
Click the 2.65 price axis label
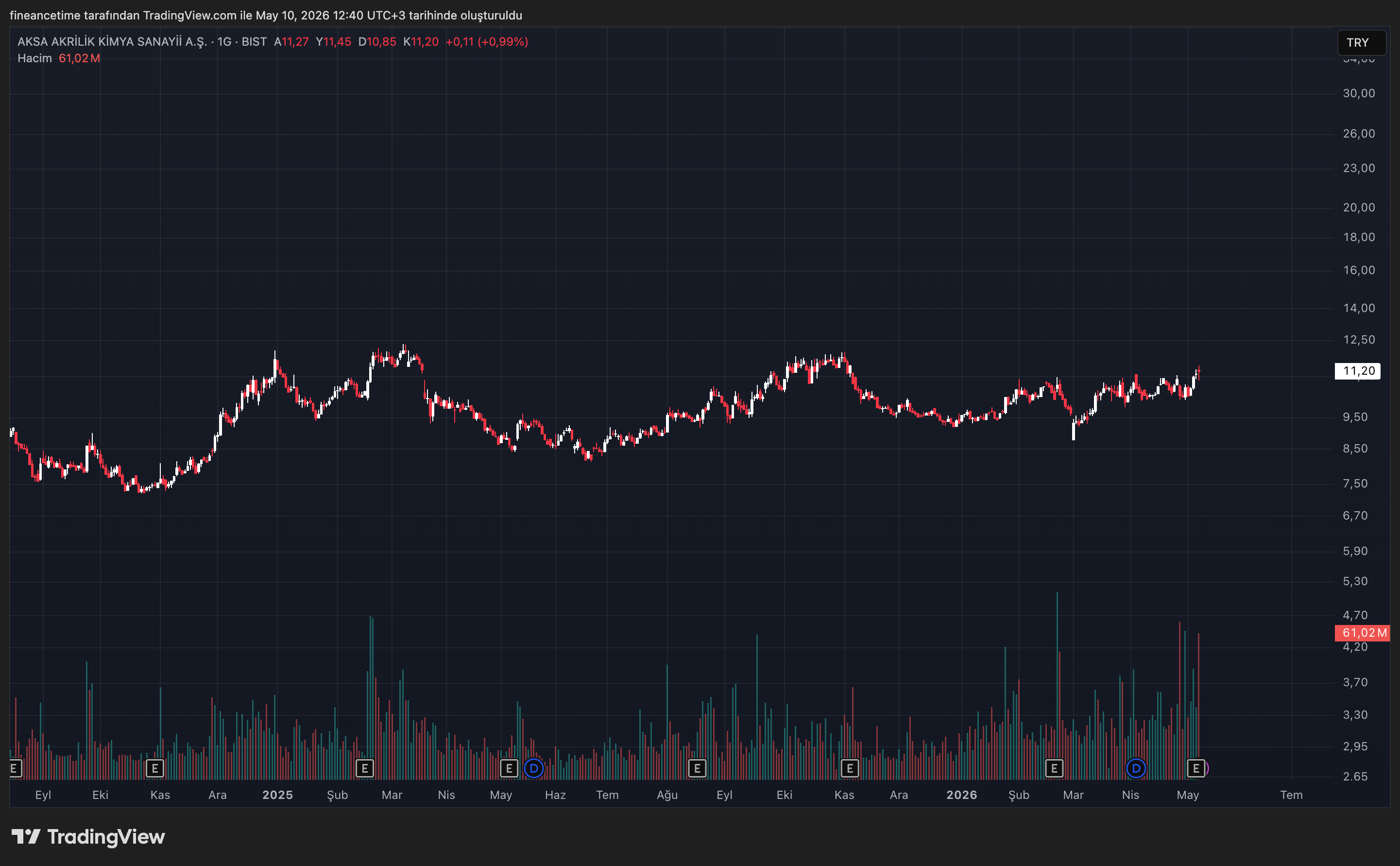(x=1355, y=777)
